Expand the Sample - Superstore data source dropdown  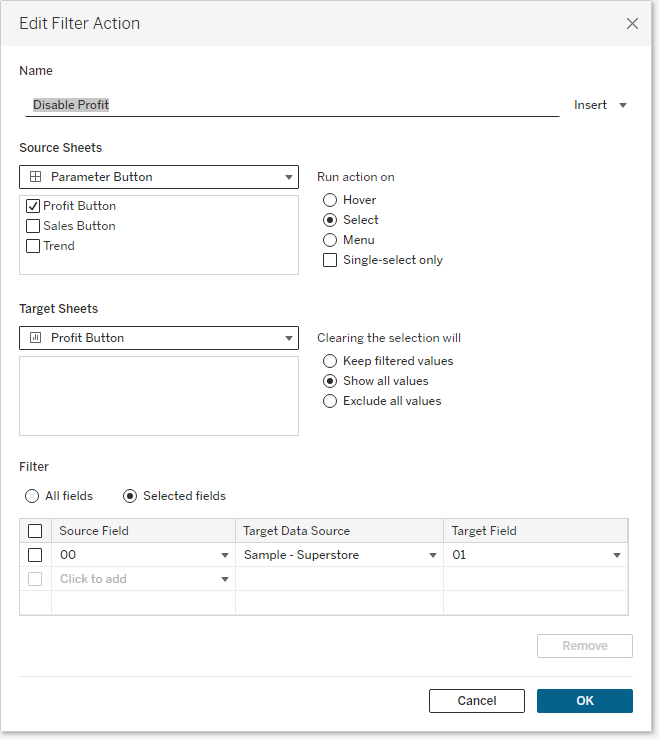pyautogui.click(x=433, y=555)
